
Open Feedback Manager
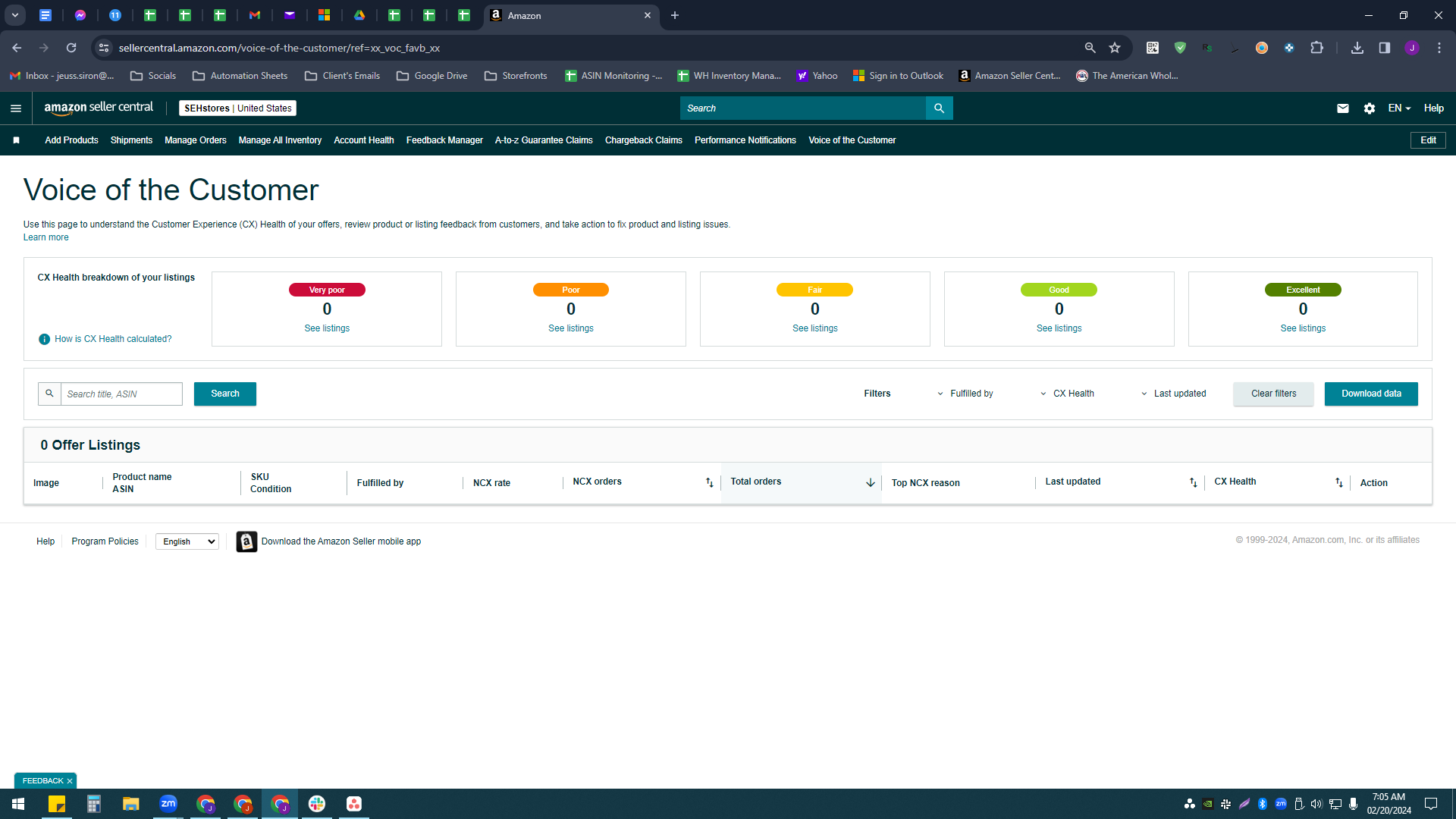click(x=444, y=140)
